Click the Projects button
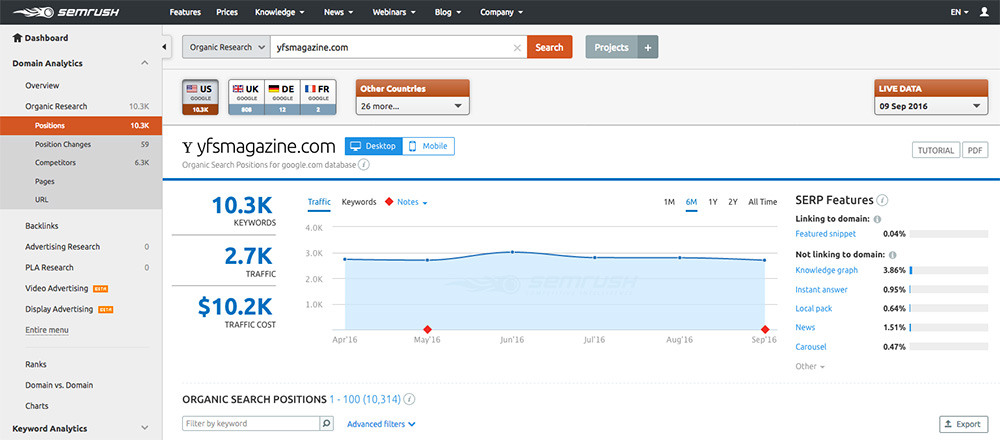The width and height of the screenshot is (1000, 440). (x=612, y=47)
